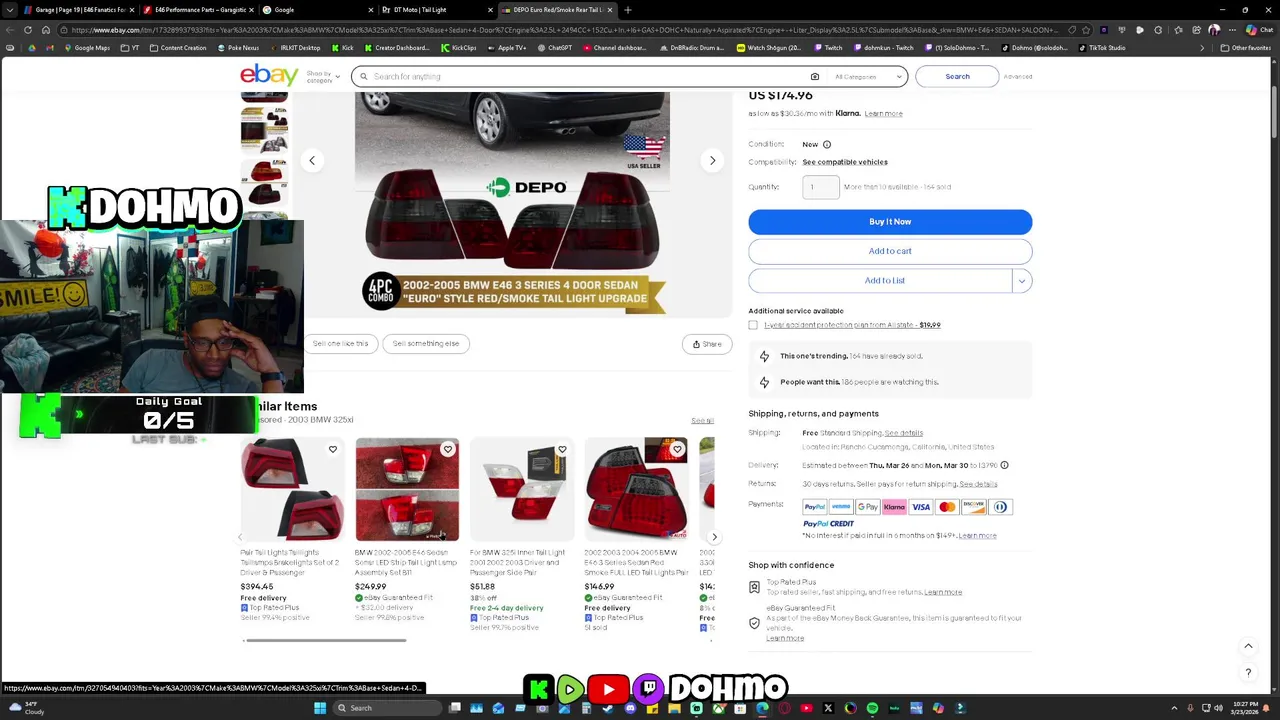Add BMW E46 Sedan $249.99 item to watchlist
This screenshot has width=1280, height=720.
click(448, 449)
